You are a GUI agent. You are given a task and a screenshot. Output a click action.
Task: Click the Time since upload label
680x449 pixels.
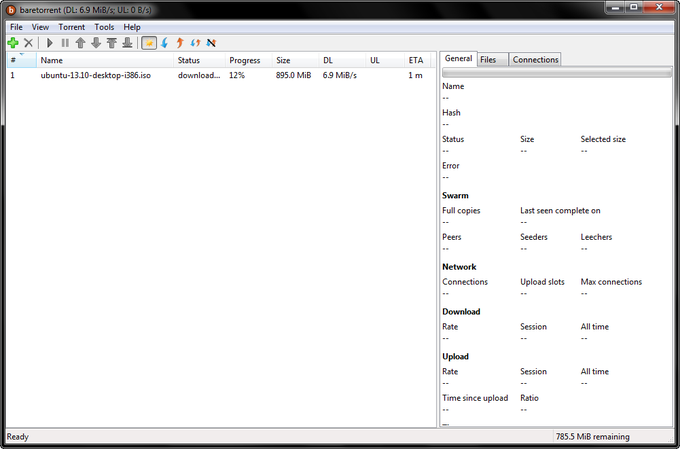(475, 398)
